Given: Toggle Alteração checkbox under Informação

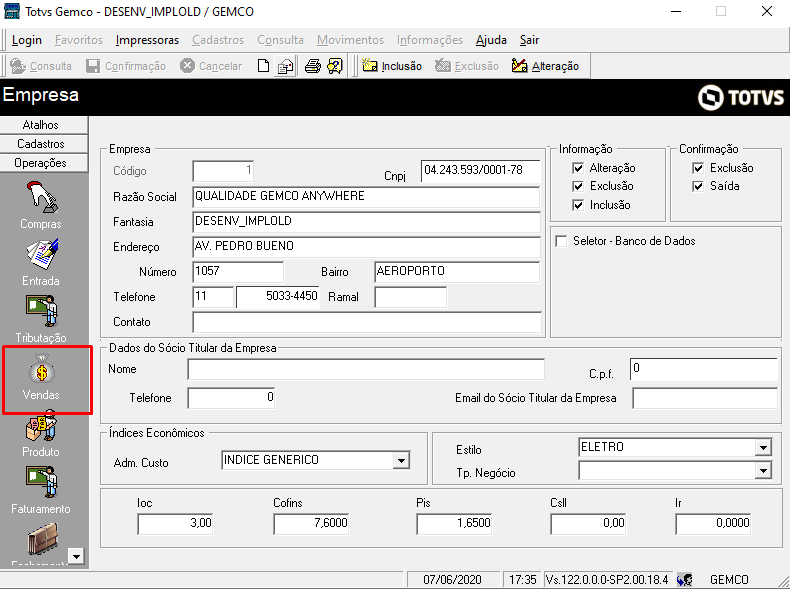Looking at the screenshot, I should pyautogui.click(x=578, y=168).
